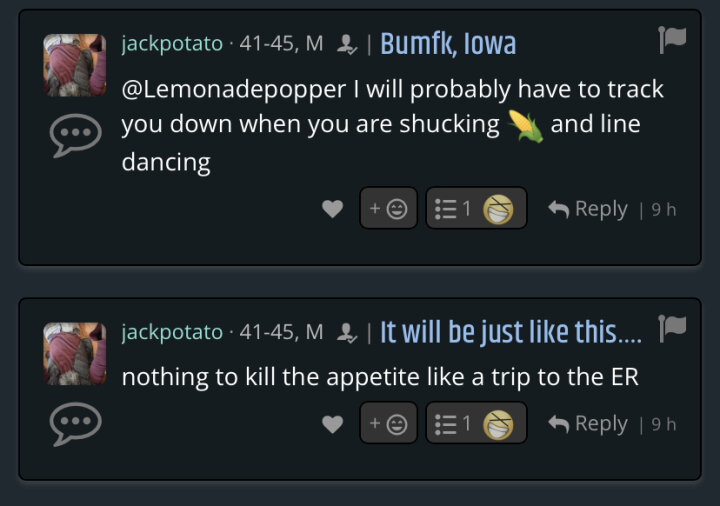Click verified user icon in second comment header
This screenshot has height=506, width=720.
click(x=347, y=333)
